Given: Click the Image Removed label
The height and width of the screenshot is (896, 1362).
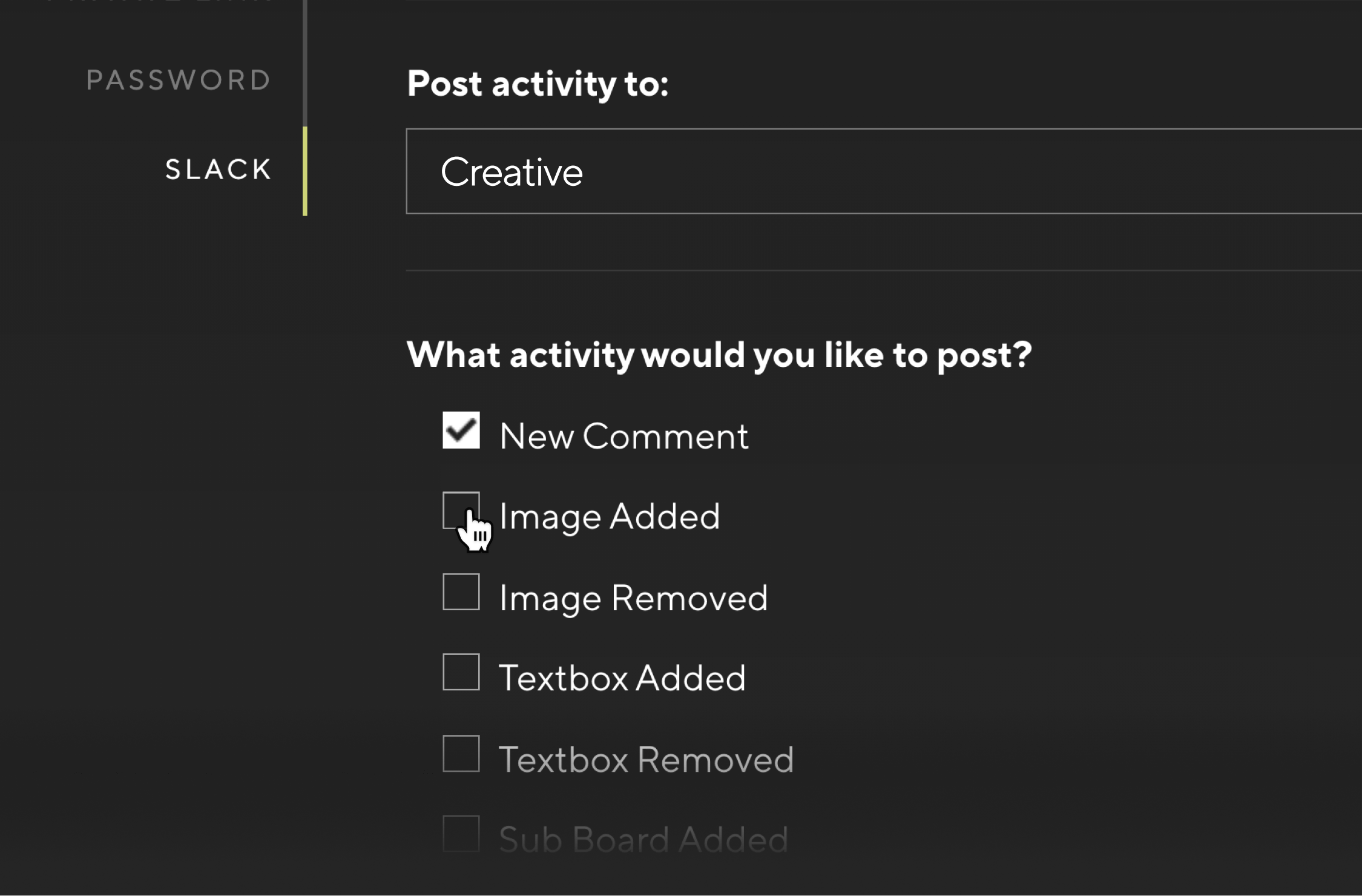Looking at the screenshot, I should pos(633,599).
